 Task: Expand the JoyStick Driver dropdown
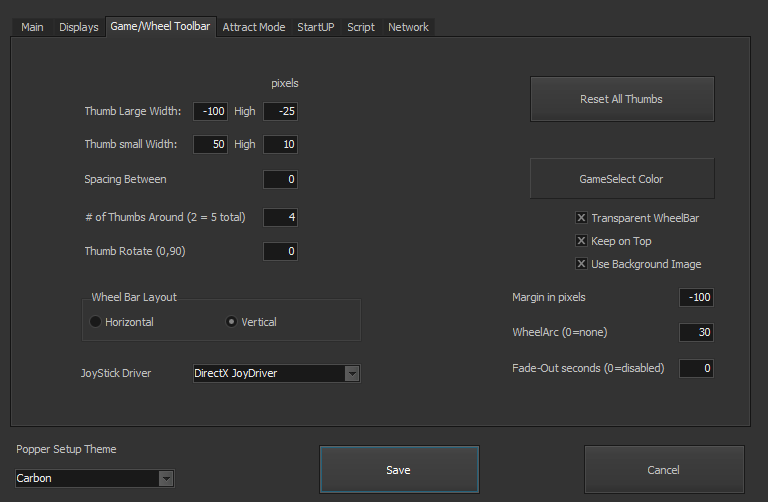pos(351,374)
